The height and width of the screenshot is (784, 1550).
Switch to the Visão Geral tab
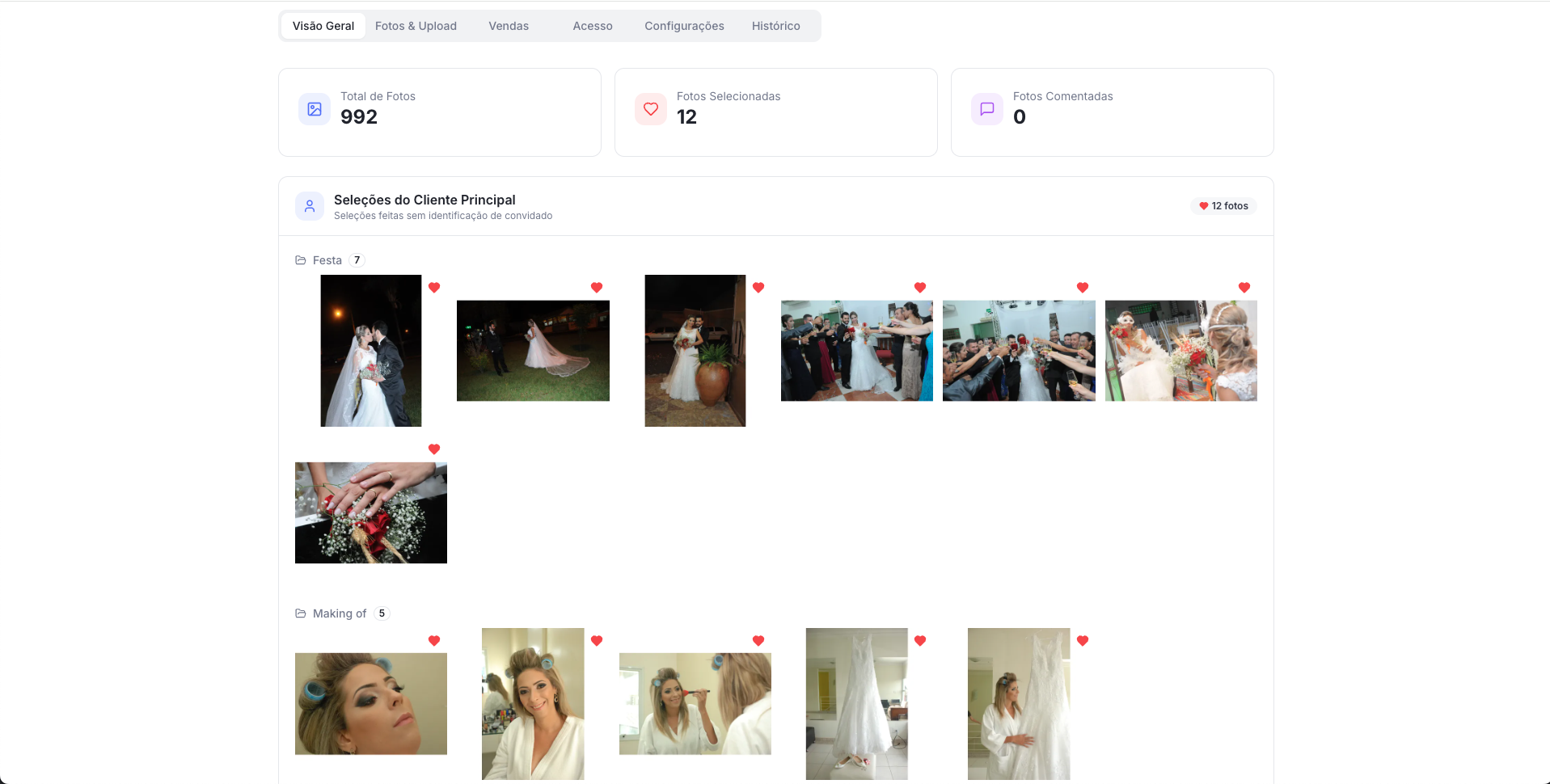pyautogui.click(x=323, y=26)
